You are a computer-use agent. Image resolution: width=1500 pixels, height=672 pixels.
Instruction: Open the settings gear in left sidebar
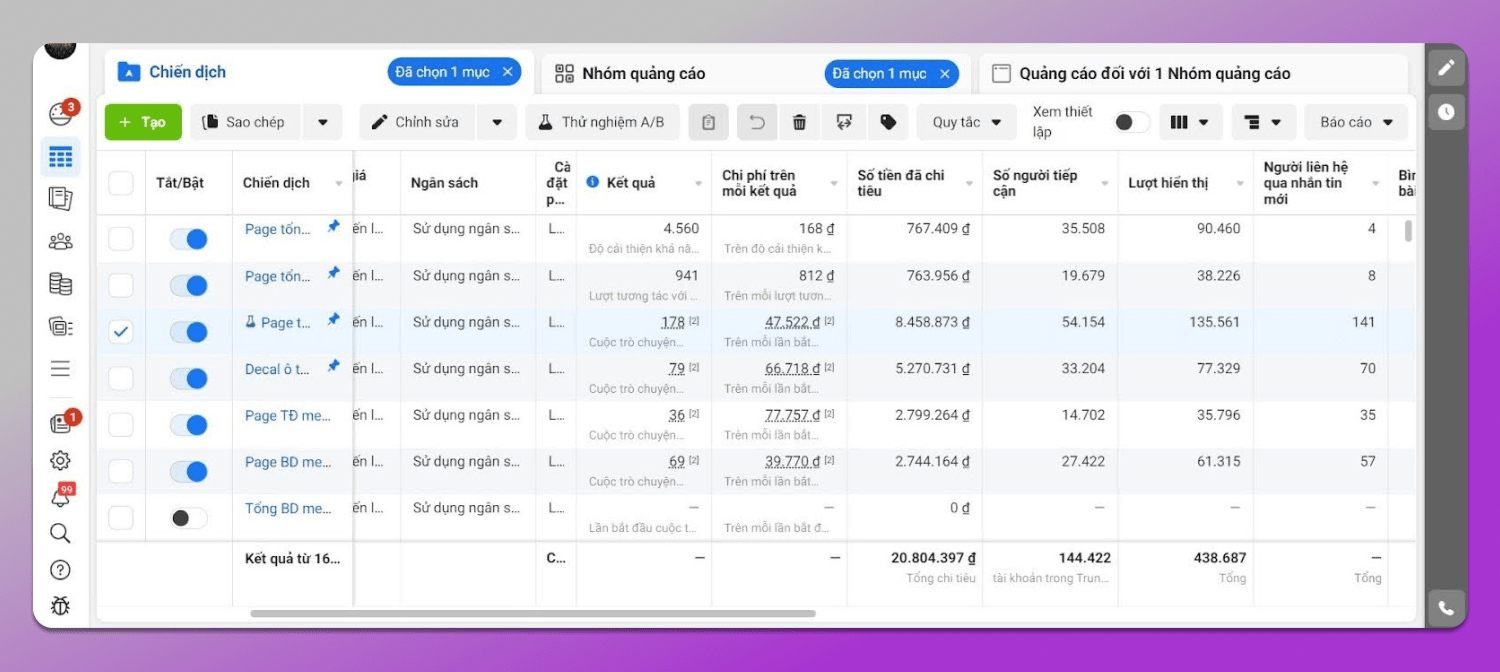(60, 461)
